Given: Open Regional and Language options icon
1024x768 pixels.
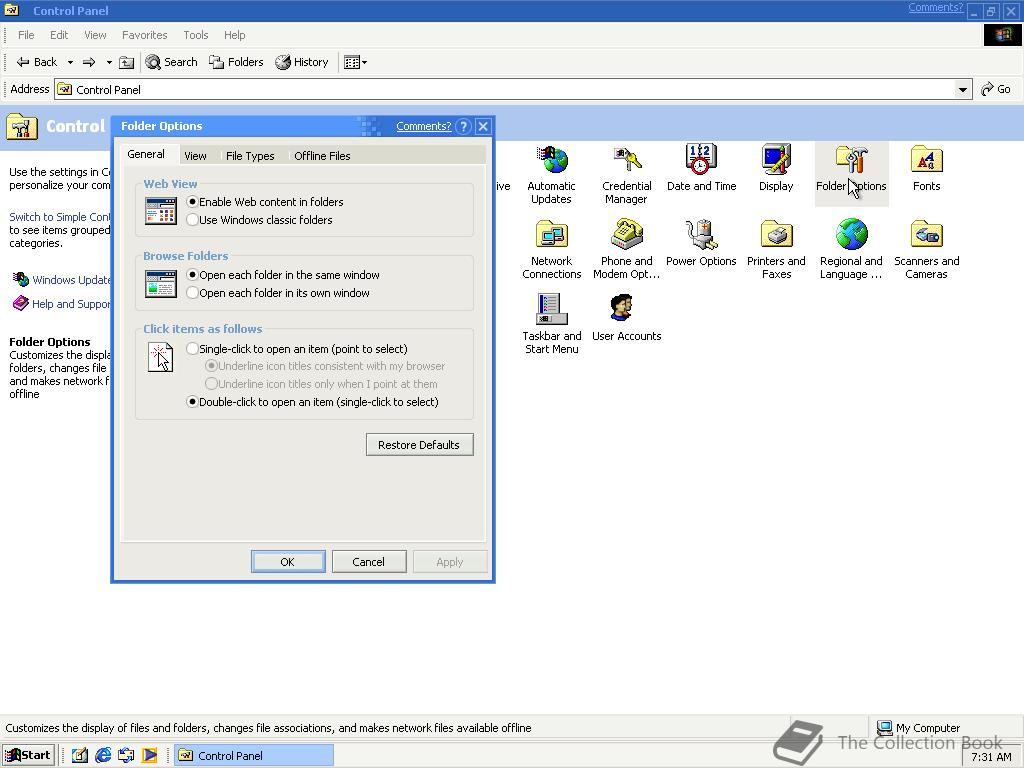Looking at the screenshot, I should pyautogui.click(x=851, y=249).
